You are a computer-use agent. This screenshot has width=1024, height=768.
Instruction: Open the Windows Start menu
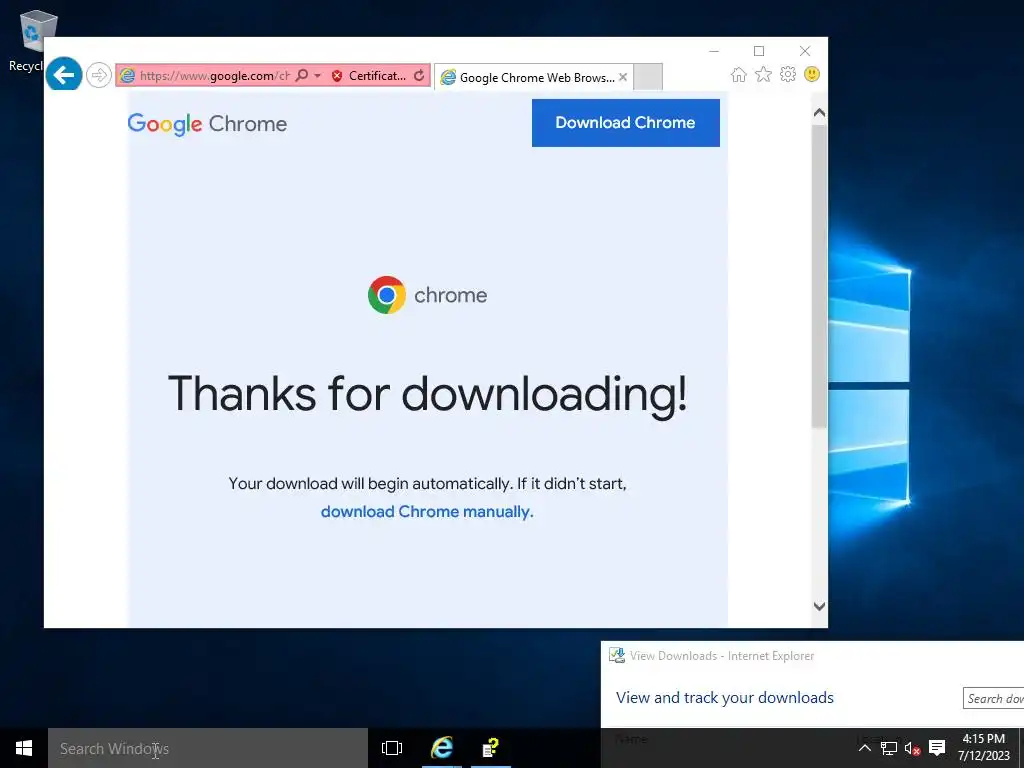click(x=24, y=748)
